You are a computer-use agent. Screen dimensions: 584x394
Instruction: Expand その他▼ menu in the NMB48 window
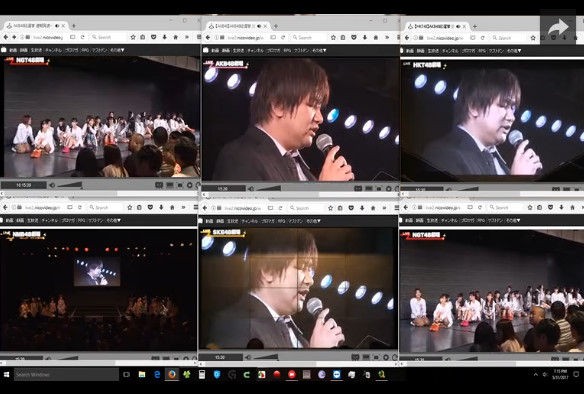(x=114, y=220)
